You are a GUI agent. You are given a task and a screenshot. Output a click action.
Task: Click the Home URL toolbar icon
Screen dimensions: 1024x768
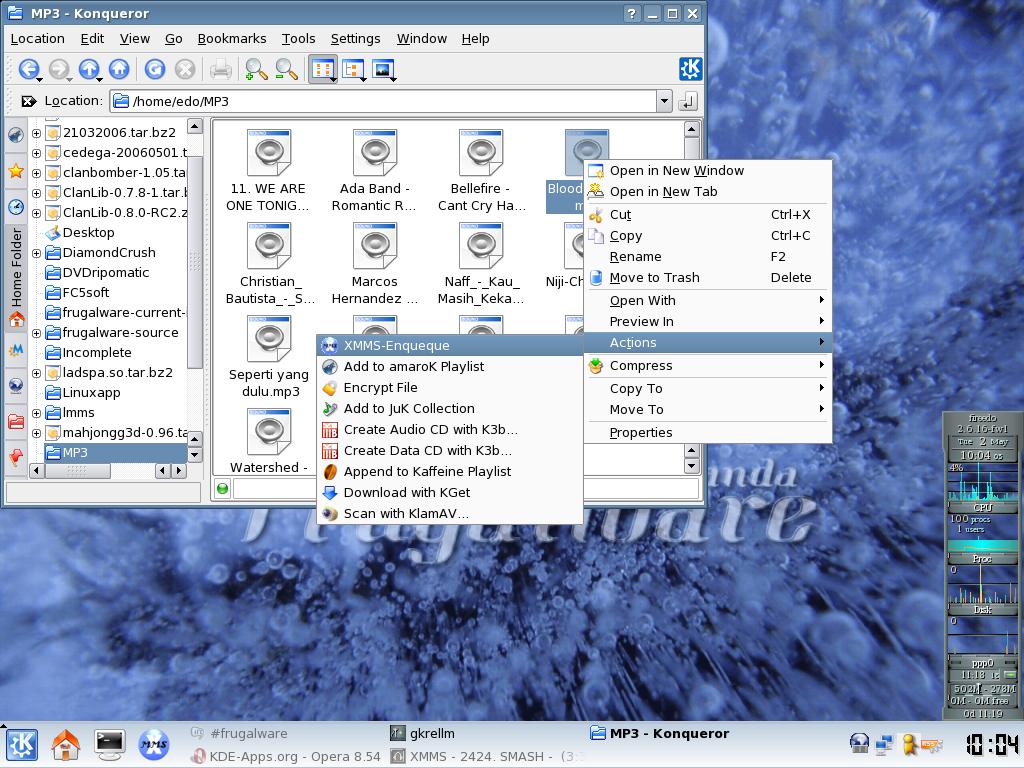click(x=119, y=69)
